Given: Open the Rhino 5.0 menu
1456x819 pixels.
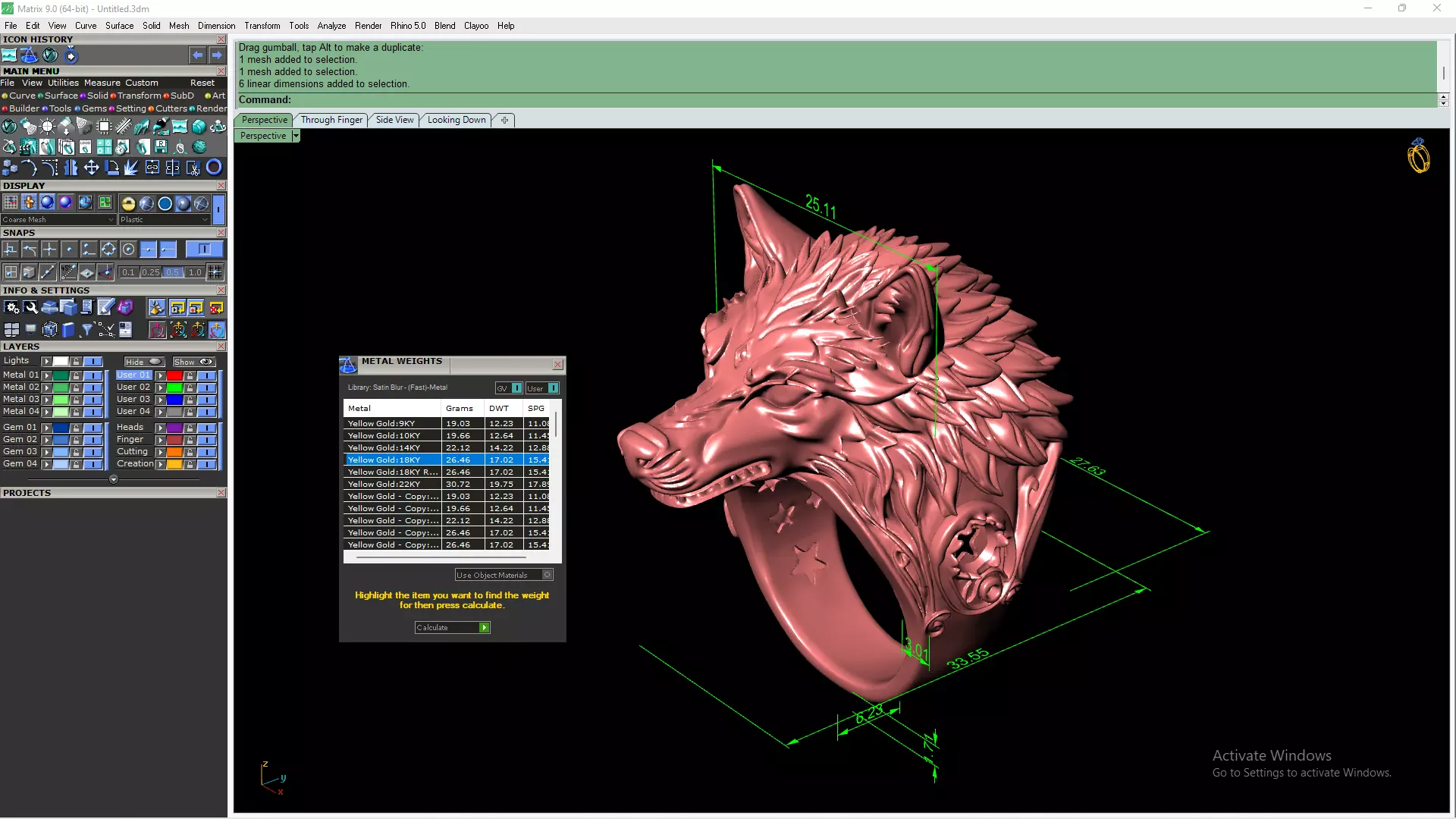Looking at the screenshot, I should pyautogui.click(x=408, y=26).
